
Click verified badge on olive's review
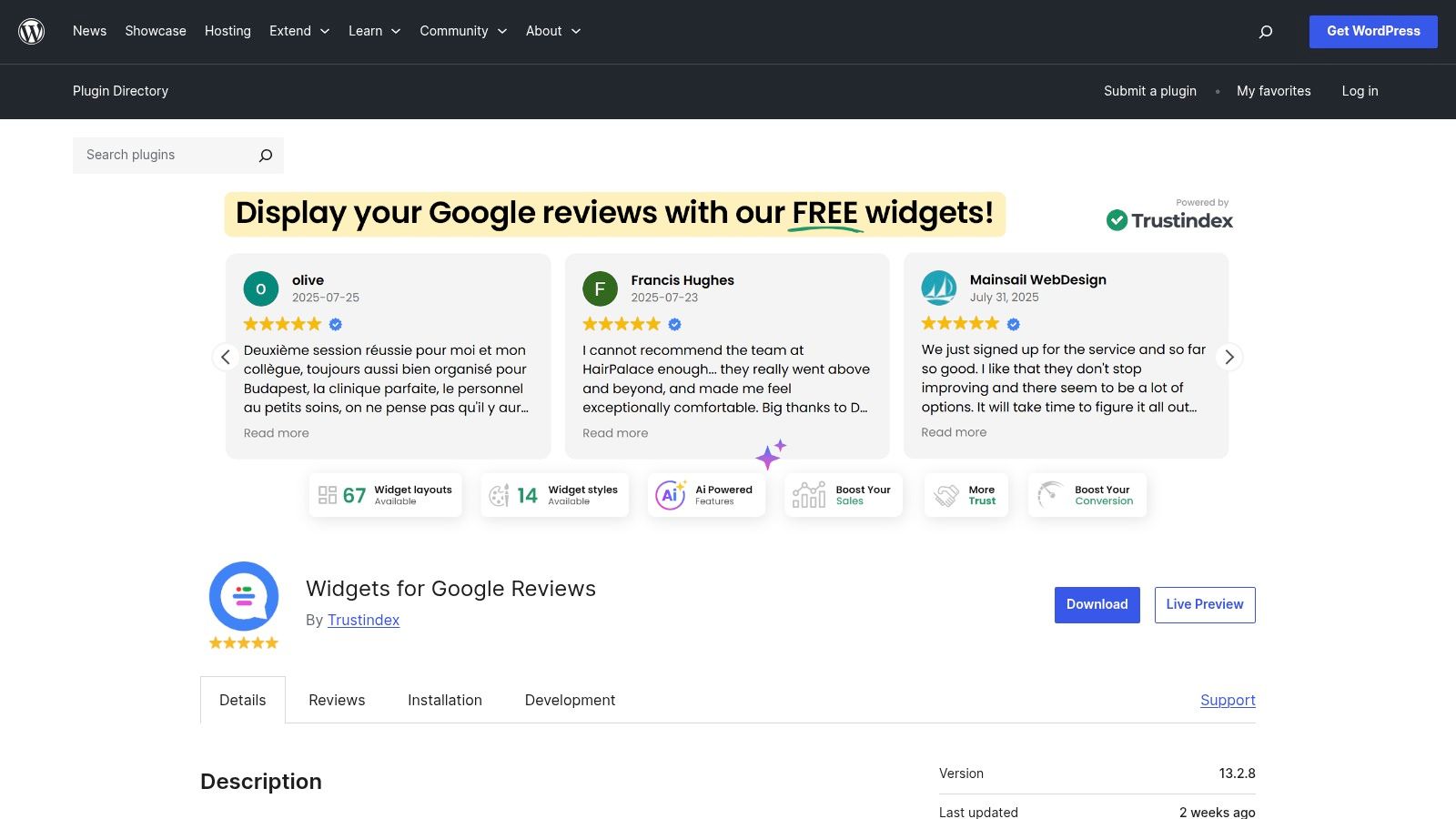tap(336, 324)
